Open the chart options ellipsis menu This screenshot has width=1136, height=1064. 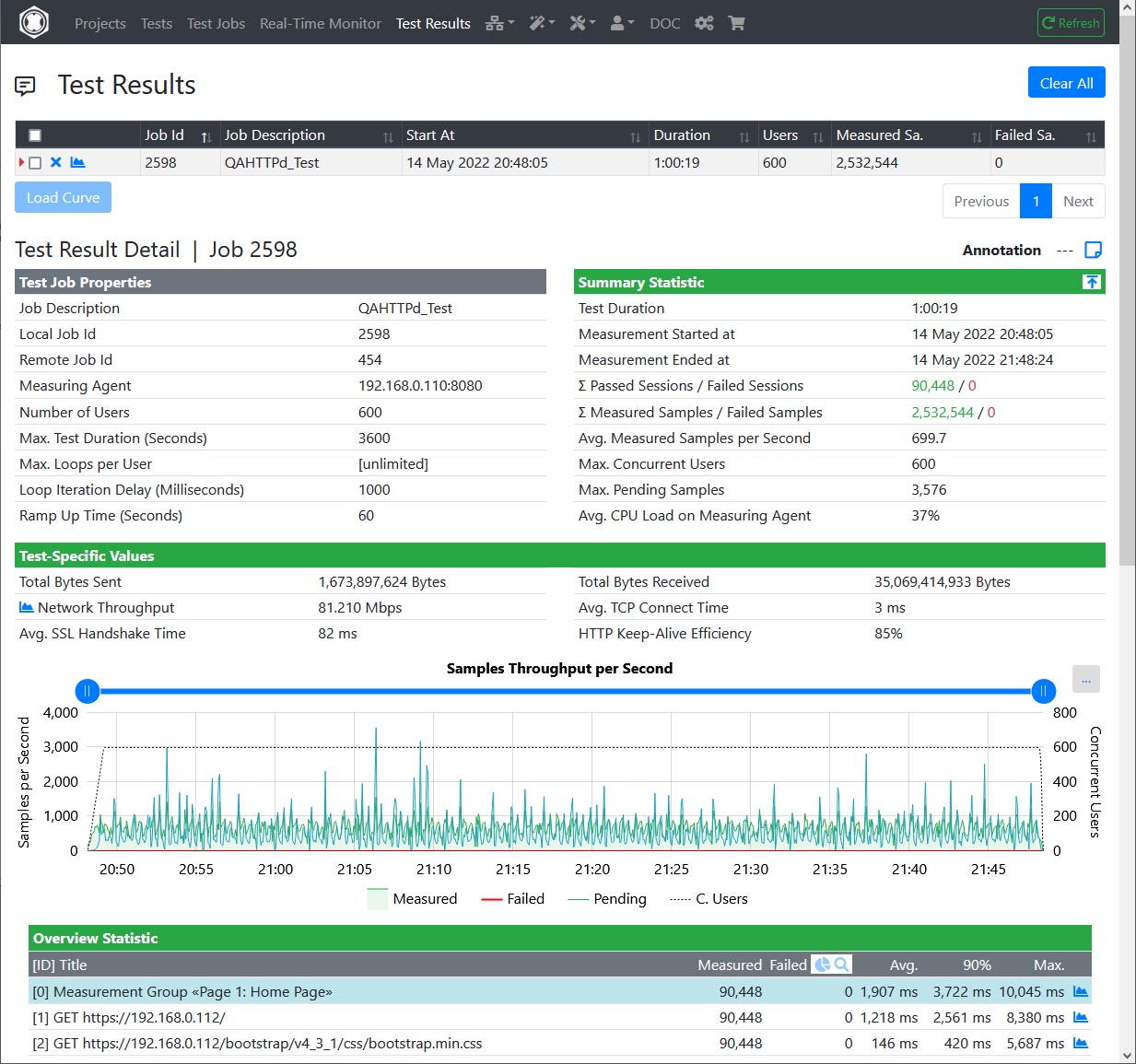pos(1086,680)
